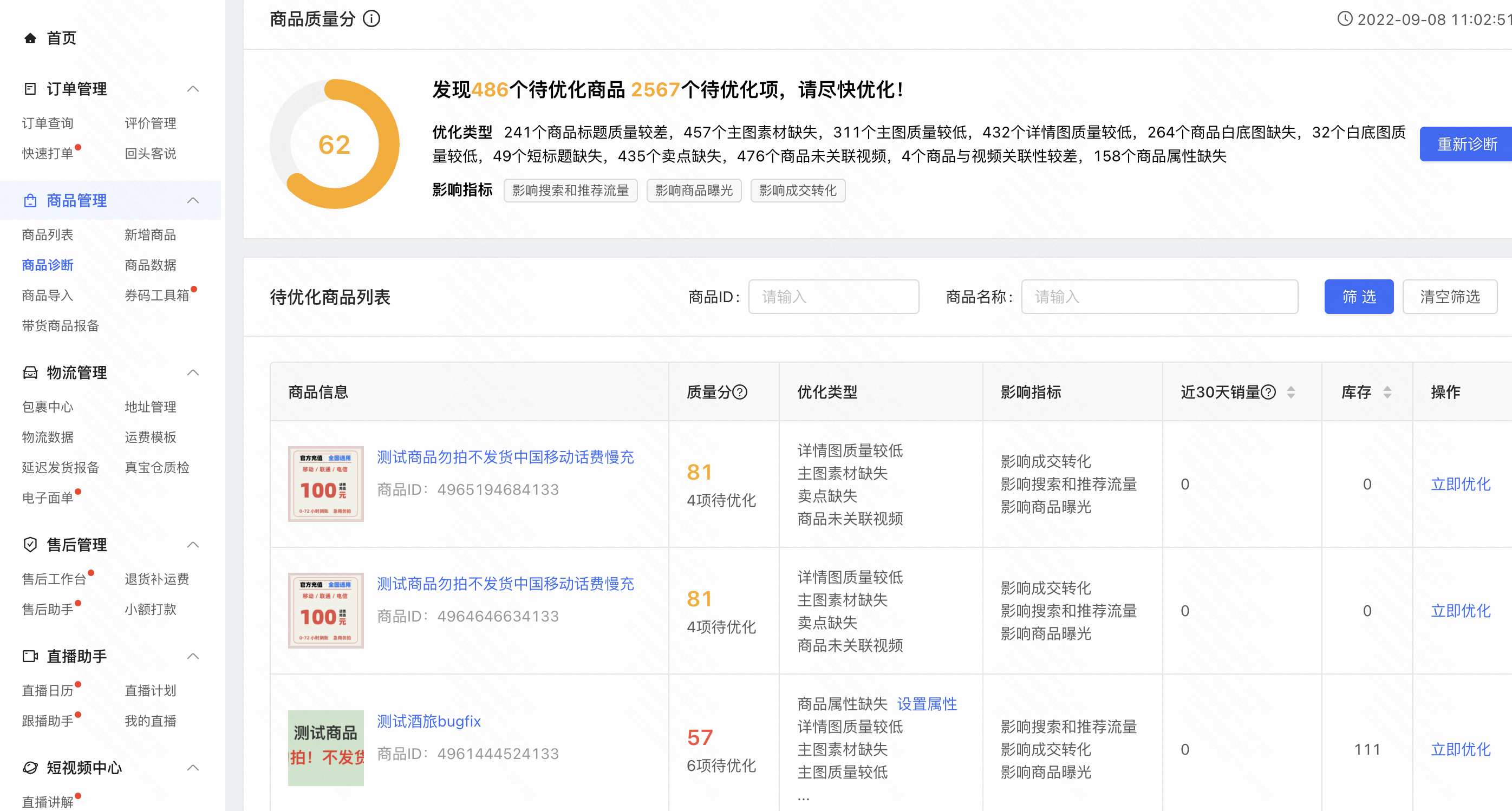Open 商品数据 menu item
The height and width of the screenshot is (811, 1512).
(150, 265)
